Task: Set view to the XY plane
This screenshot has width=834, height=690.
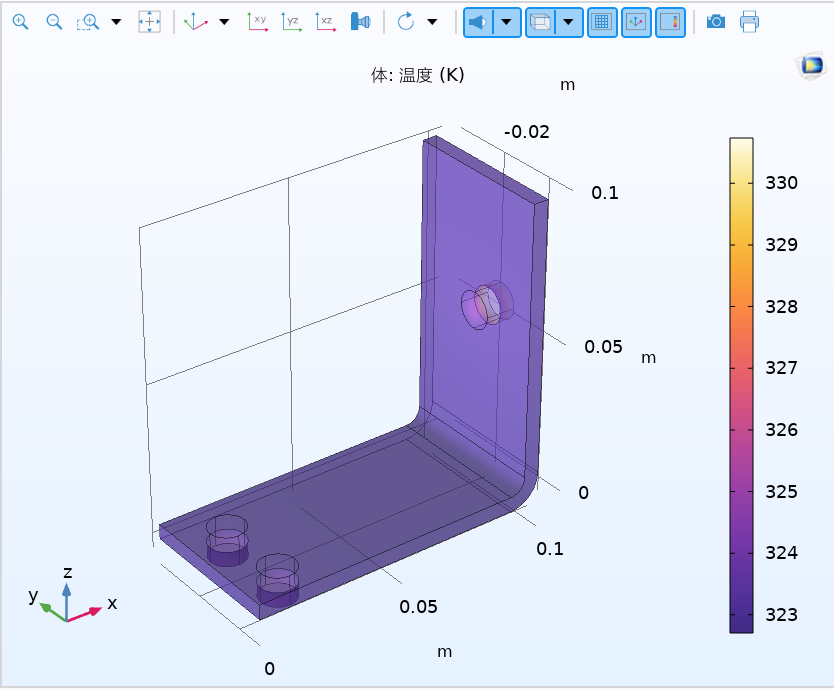Action: tap(258, 21)
